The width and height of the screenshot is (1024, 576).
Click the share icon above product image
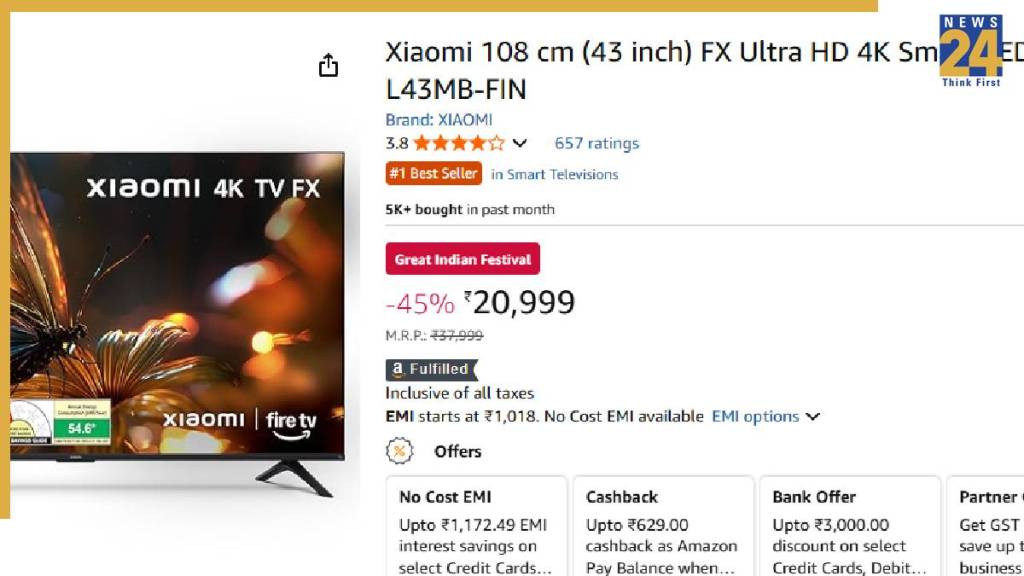(x=328, y=66)
